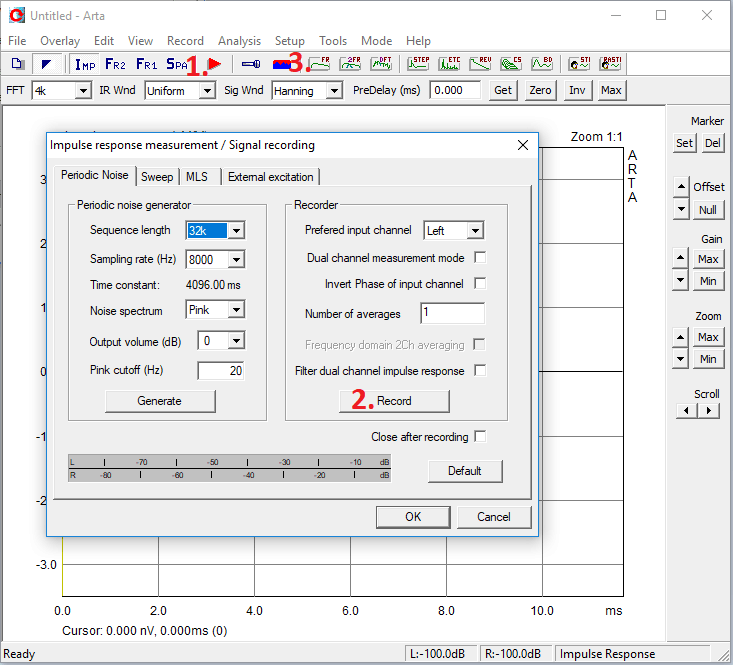Switch to the Sweep tab
Viewport: 733px width, 665px height.
[157, 177]
